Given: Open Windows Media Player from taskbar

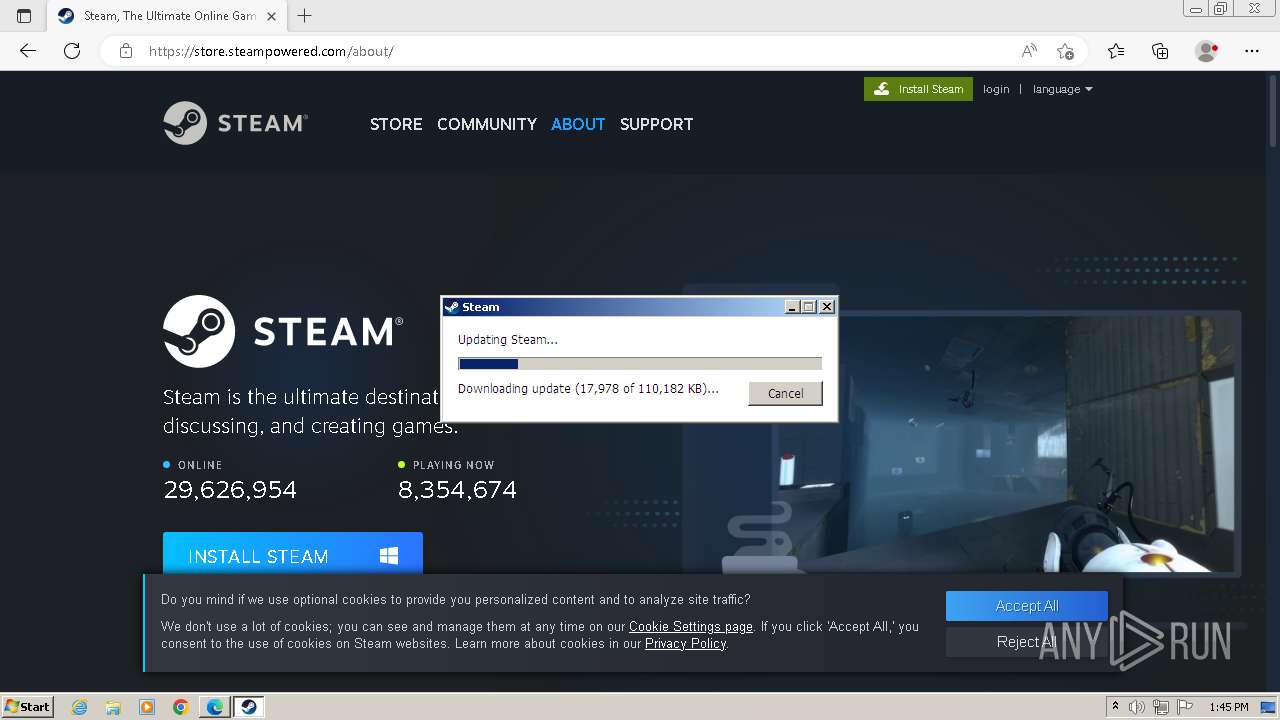Looking at the screenshot, I should (x=147, y=707).
